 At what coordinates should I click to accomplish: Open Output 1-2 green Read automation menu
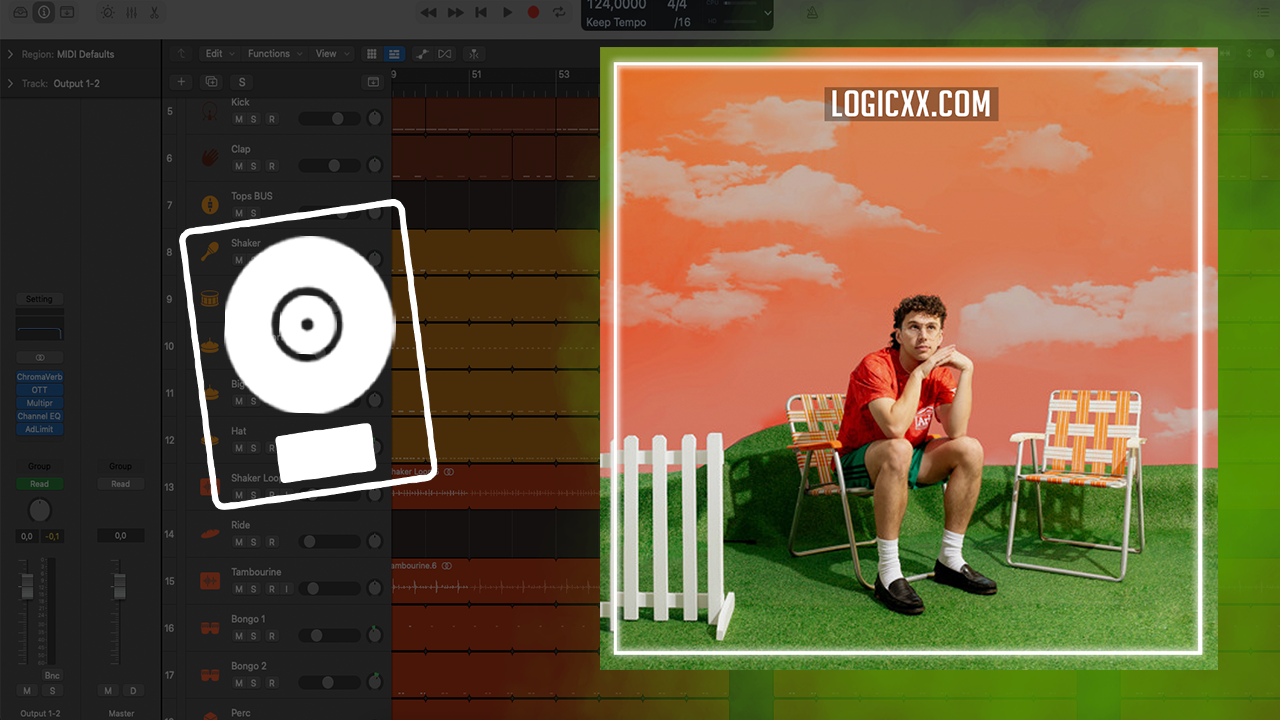(39, 484)
